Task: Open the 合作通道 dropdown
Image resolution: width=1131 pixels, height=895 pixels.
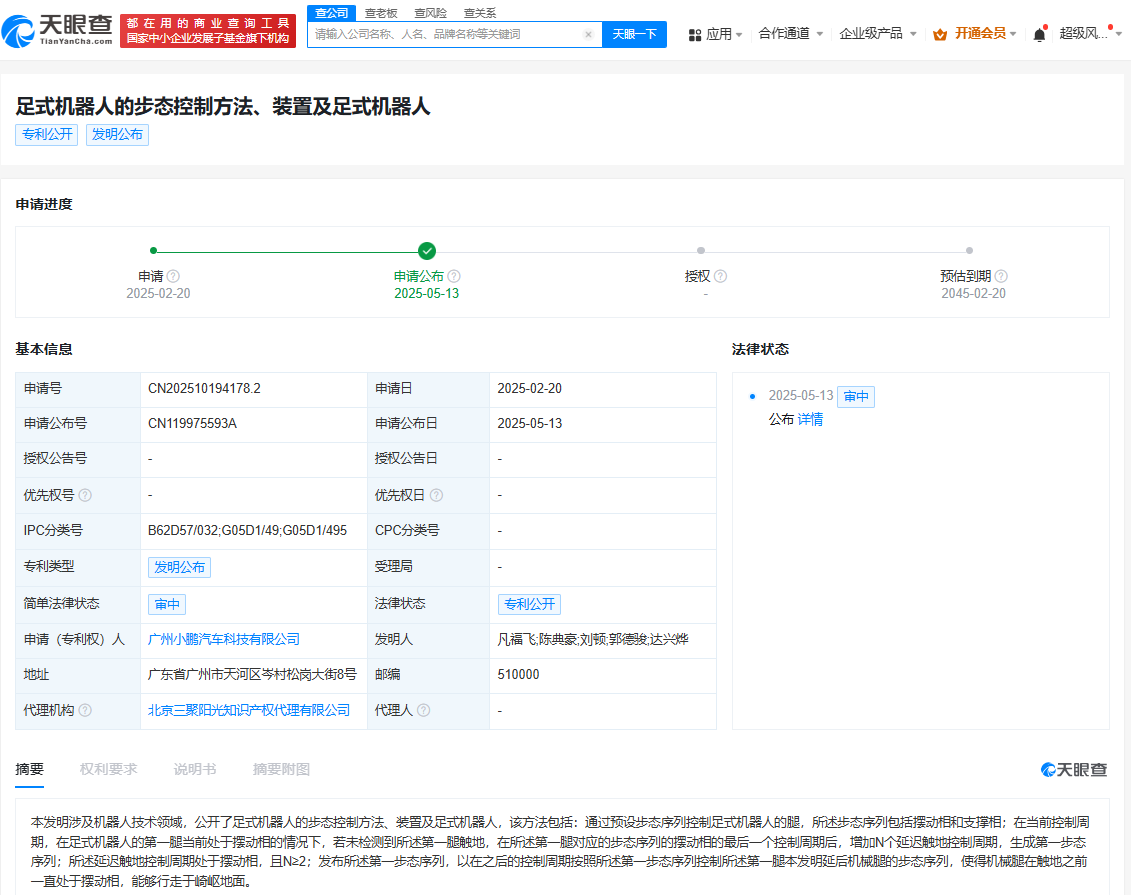Action: [790, 34]
